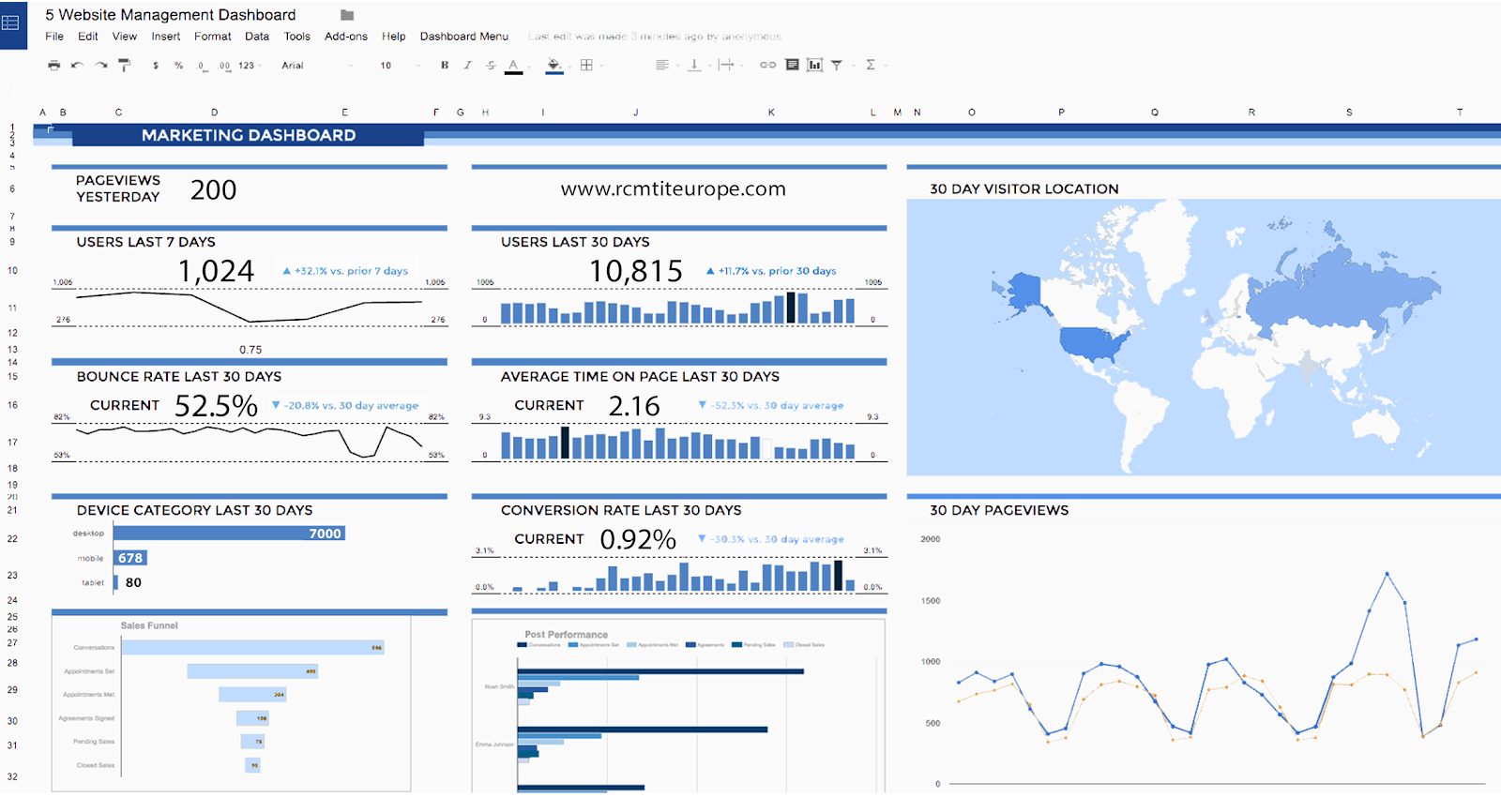
Task: Open the Format menu
Action: [213, 37]
